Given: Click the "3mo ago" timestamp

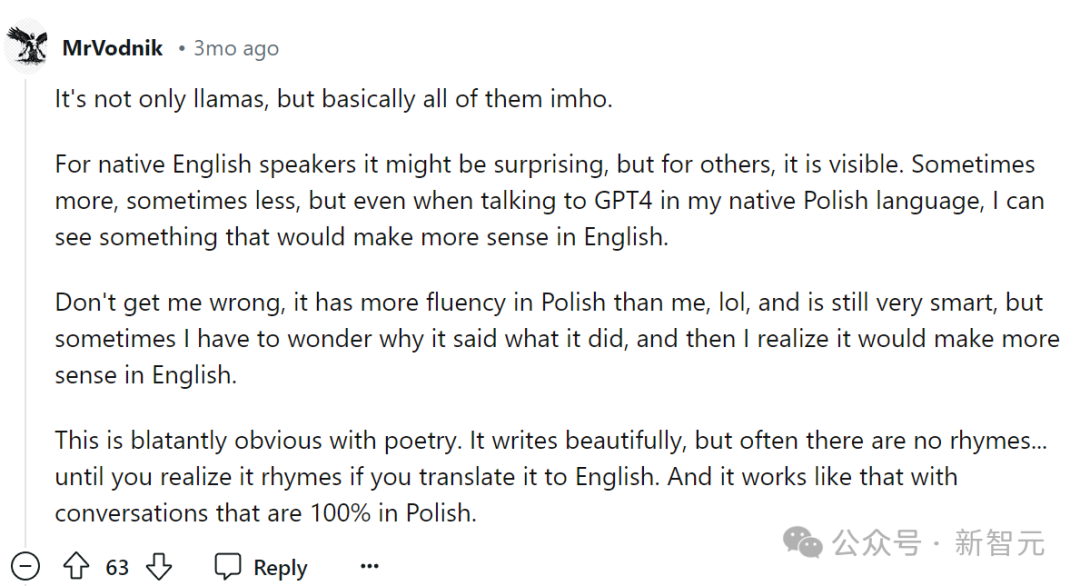Looking at the screenshot, I should pos(236,48).
